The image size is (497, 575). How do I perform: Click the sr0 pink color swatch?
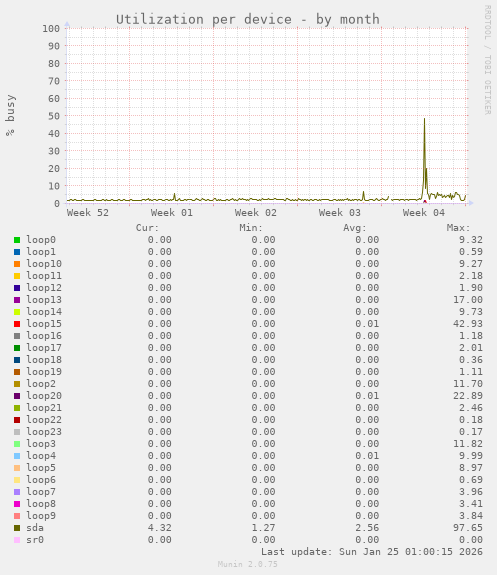pos(17,540)
